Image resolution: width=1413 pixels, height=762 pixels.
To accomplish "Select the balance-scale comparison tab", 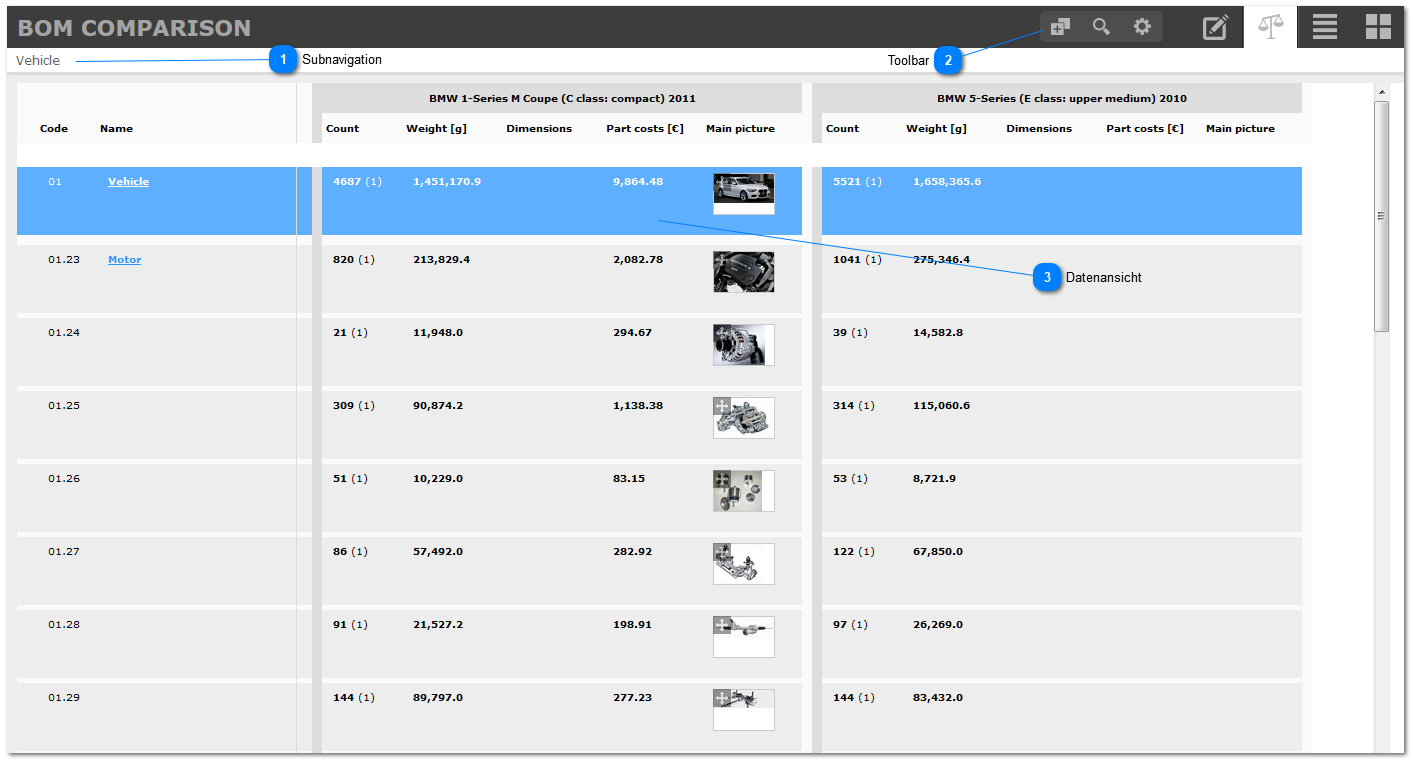I will tap(1271, 26).
